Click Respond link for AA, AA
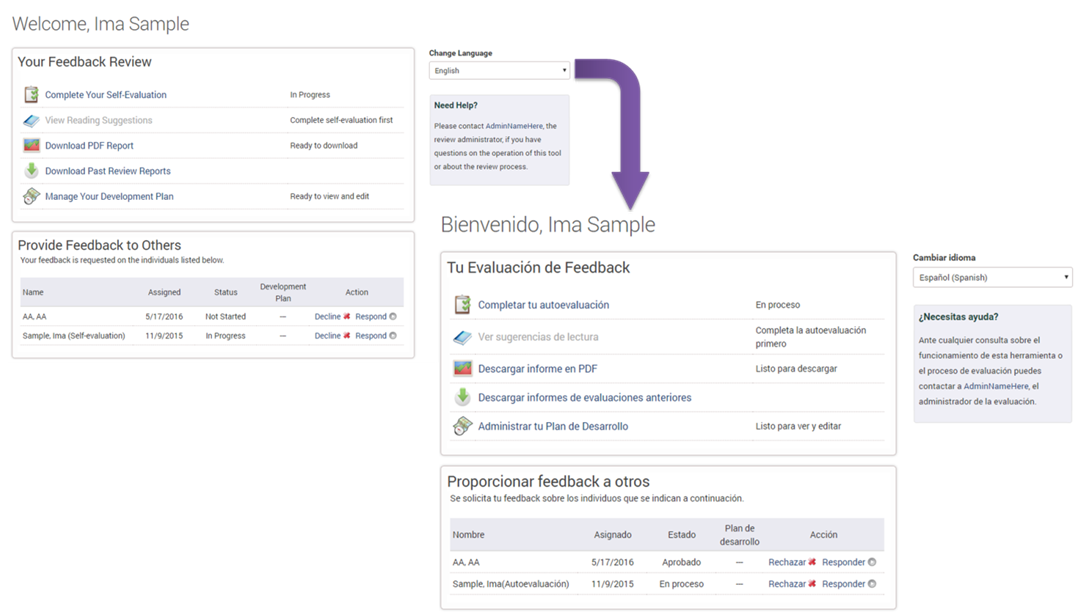This screenshot has height=616, width=1086. pos(371,317)
